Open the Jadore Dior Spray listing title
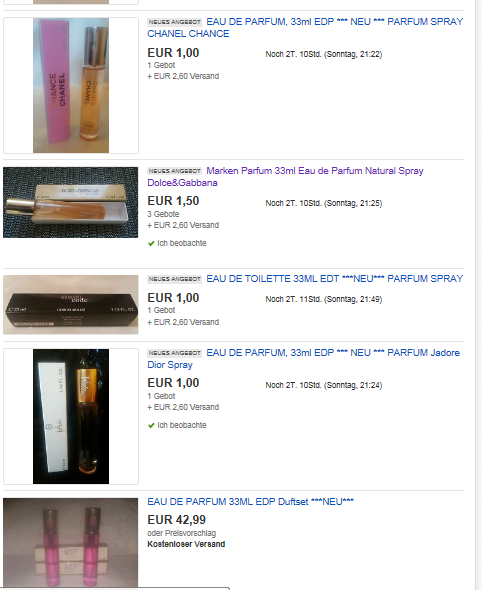 tap(304, 359)
